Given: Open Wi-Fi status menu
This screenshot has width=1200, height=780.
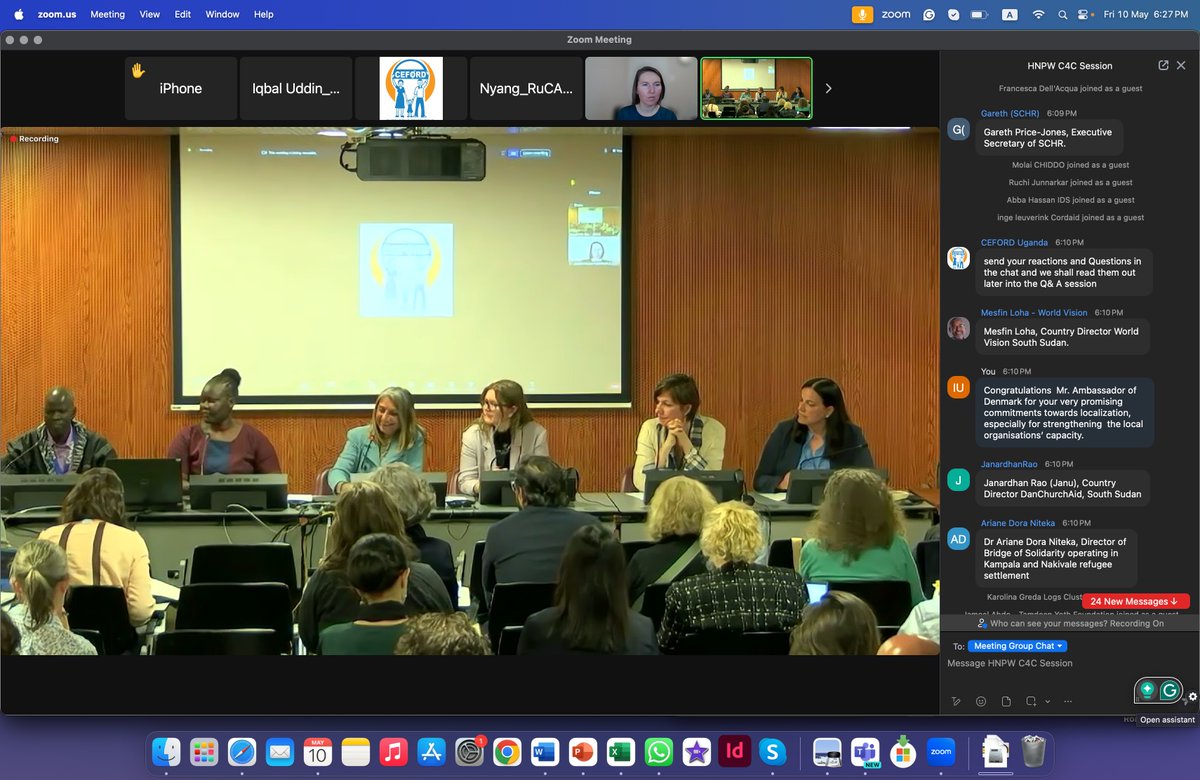Looking at the screenshot, I should point(1038,14).
